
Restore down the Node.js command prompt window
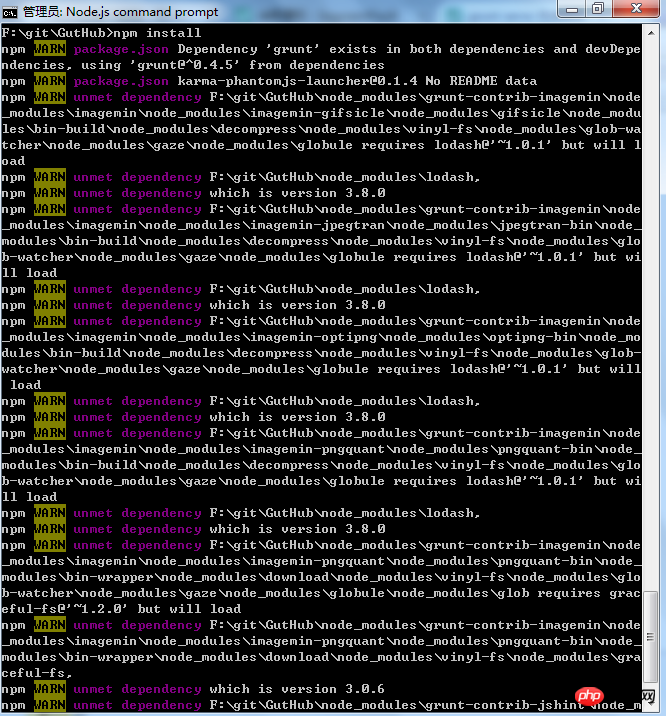click(x=598, y=9)
